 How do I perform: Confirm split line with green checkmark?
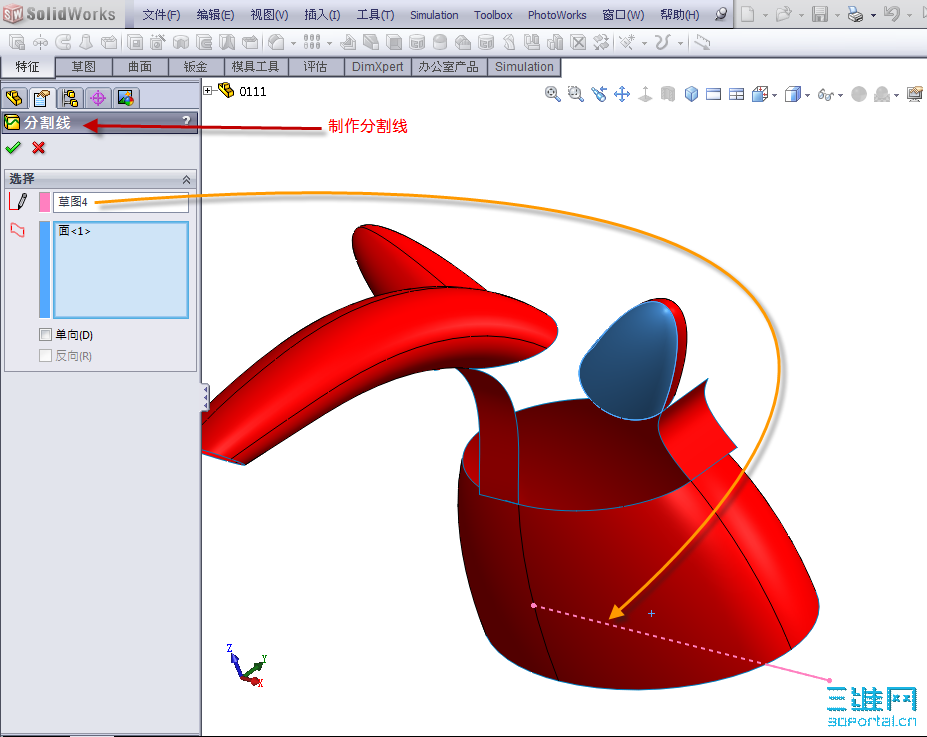coord(13,148)
